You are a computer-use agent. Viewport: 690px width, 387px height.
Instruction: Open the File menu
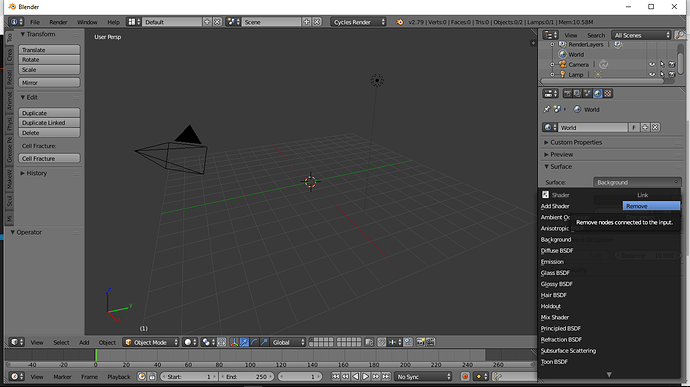(35, 22)
